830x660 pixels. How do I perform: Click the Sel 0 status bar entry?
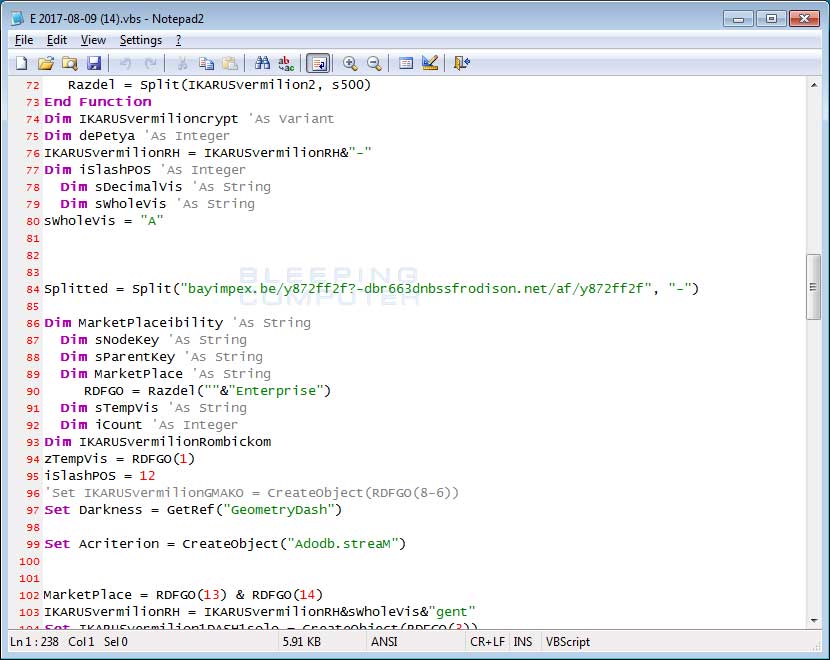(116, 641)
